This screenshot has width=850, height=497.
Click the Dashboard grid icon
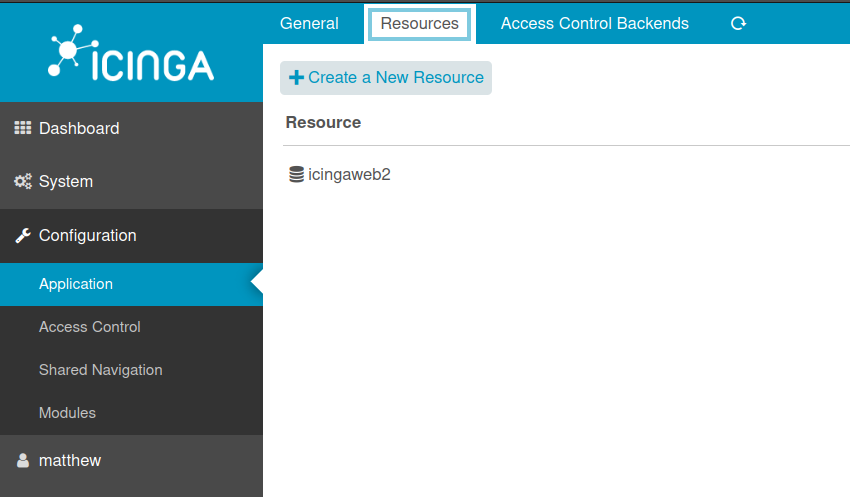click(23, 128)
